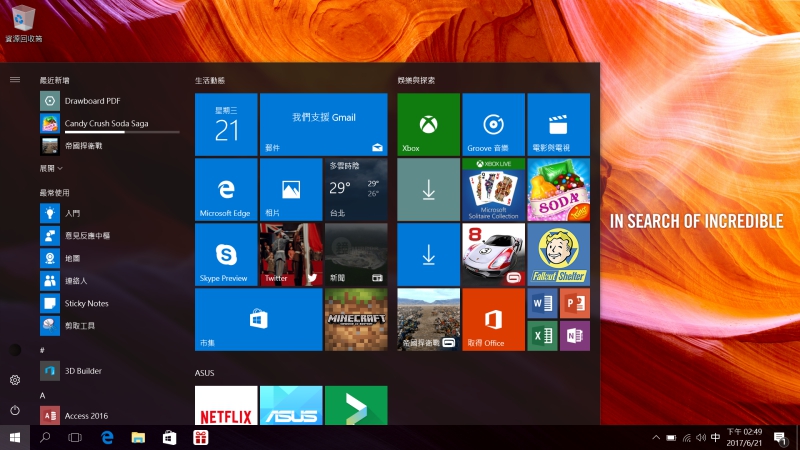Launch the Asphalt 8 racing tile
Image resolution: width=800 pixels, height=450 pixels.
point(493,255)
